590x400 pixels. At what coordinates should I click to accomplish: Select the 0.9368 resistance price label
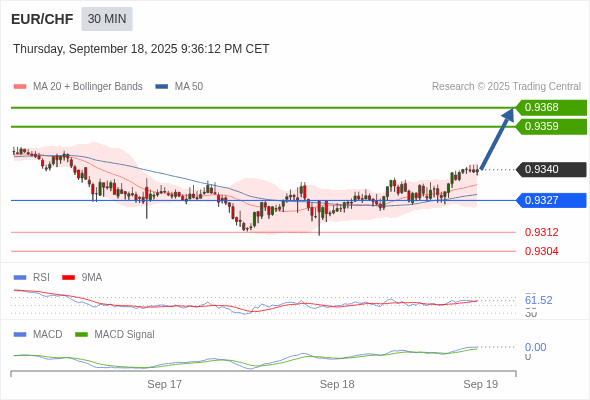tap(551, 108)
